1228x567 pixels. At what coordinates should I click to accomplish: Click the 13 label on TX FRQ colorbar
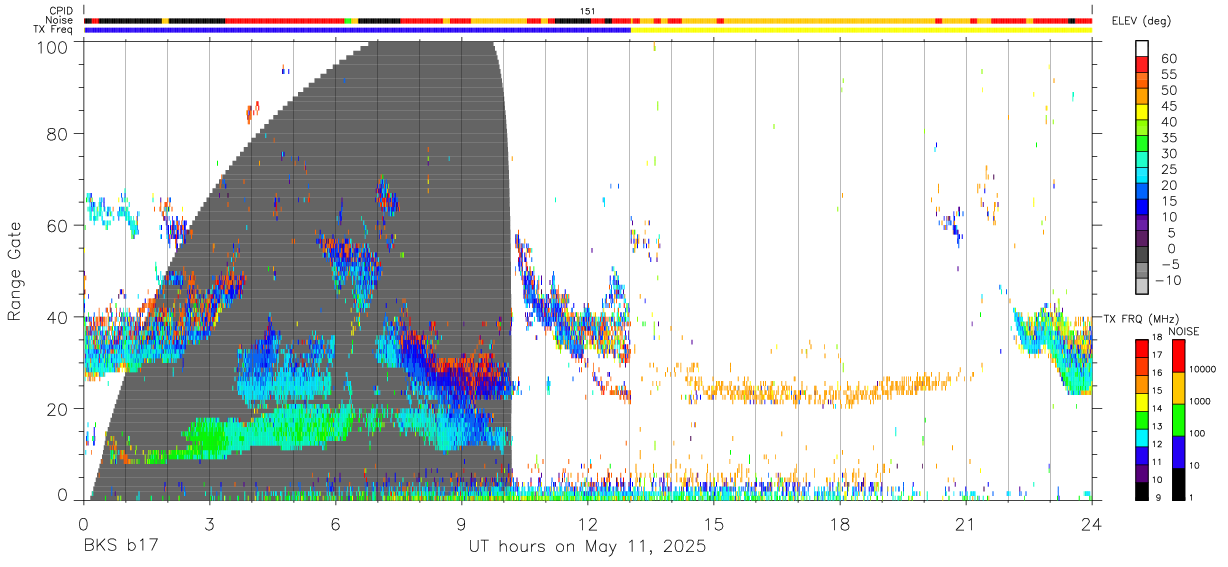(1159, 426)
